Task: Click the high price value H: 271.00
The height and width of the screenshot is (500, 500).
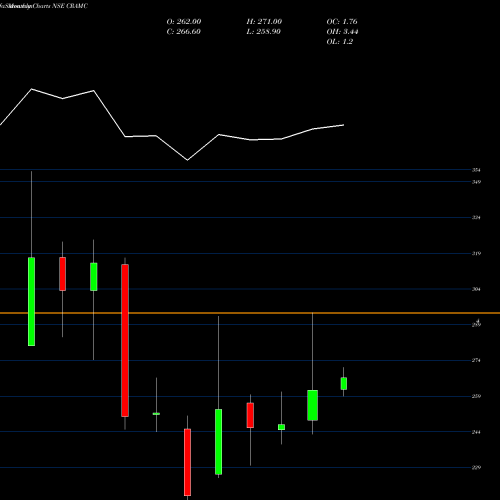Action: tap(264, 22)
